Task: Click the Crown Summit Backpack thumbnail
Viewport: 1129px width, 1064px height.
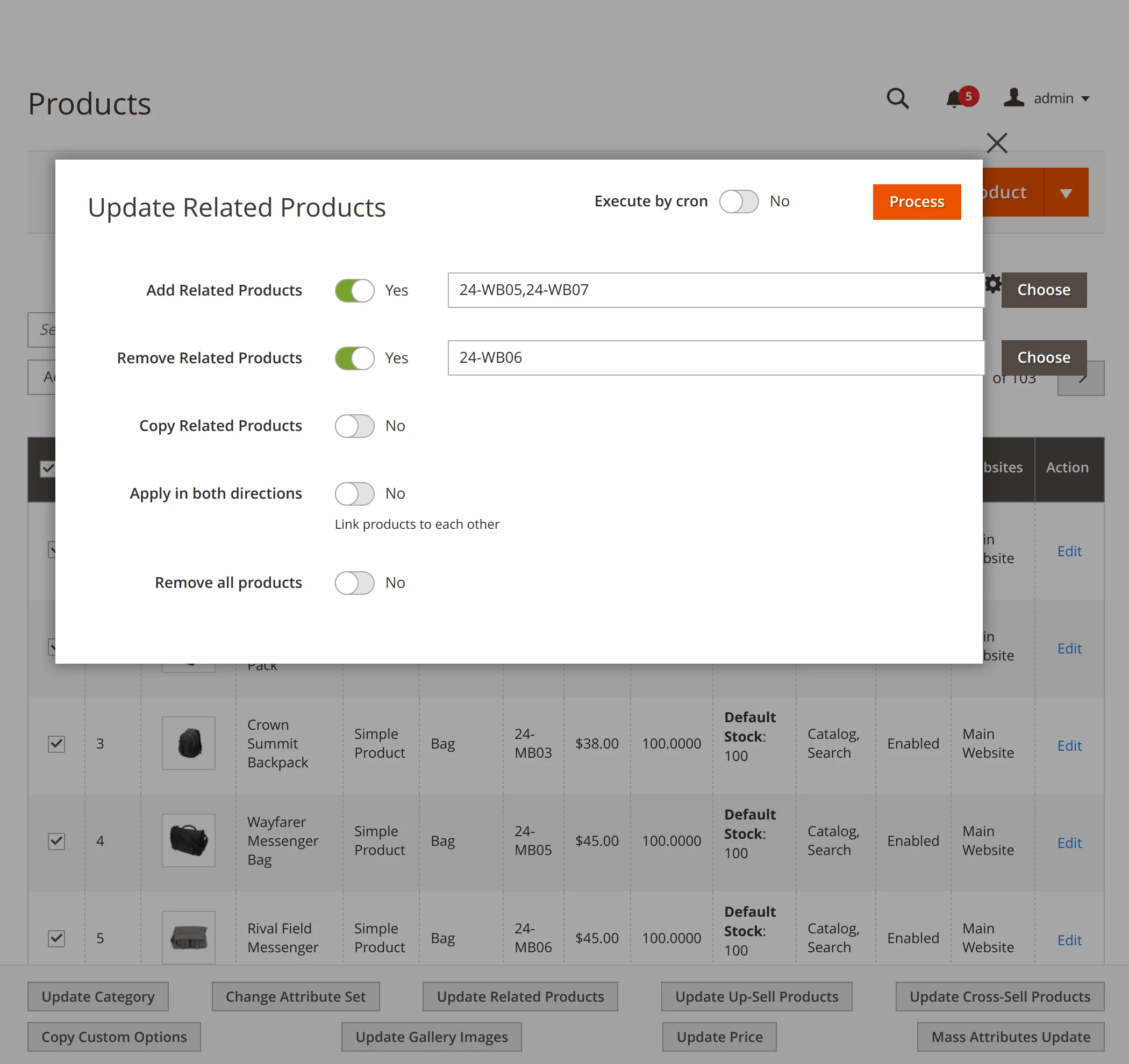Action: [189, 743]
